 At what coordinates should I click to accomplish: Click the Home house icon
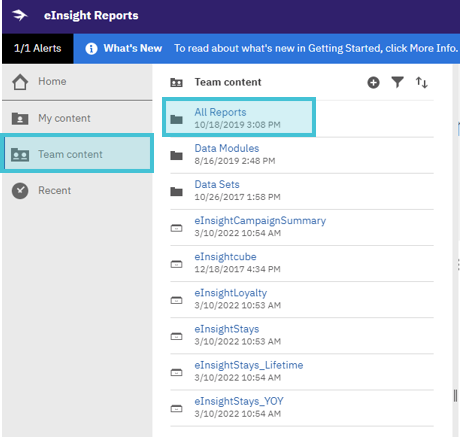coord(20,82)
